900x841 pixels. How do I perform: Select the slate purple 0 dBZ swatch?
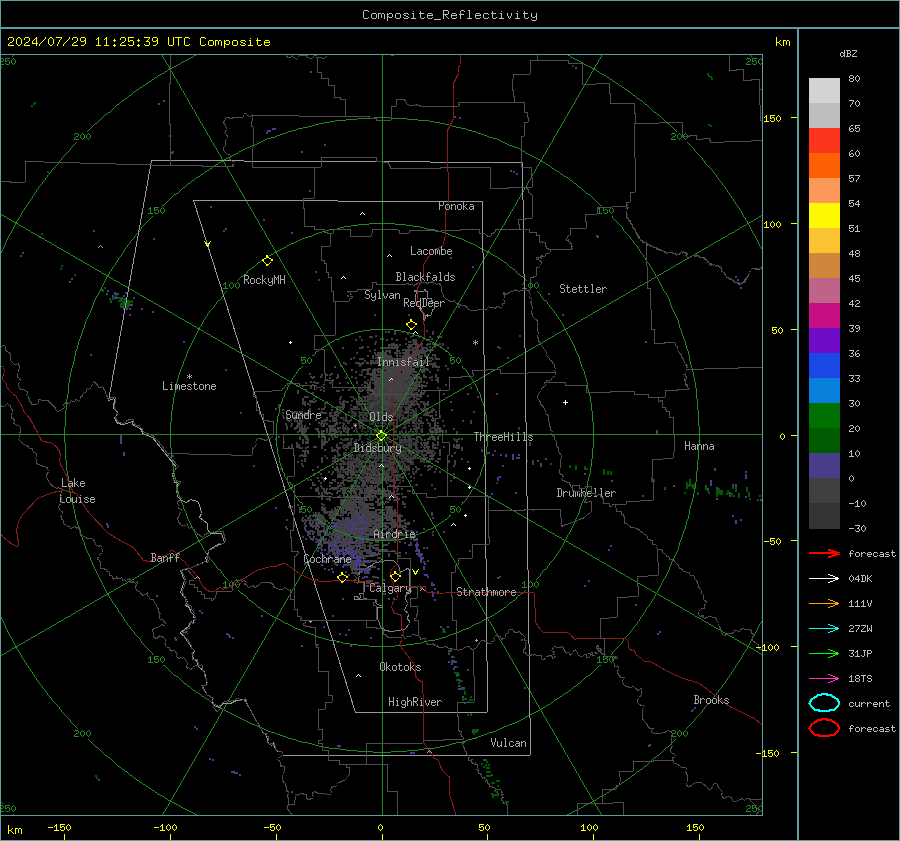pyautogui.click(x=824, y=465)
